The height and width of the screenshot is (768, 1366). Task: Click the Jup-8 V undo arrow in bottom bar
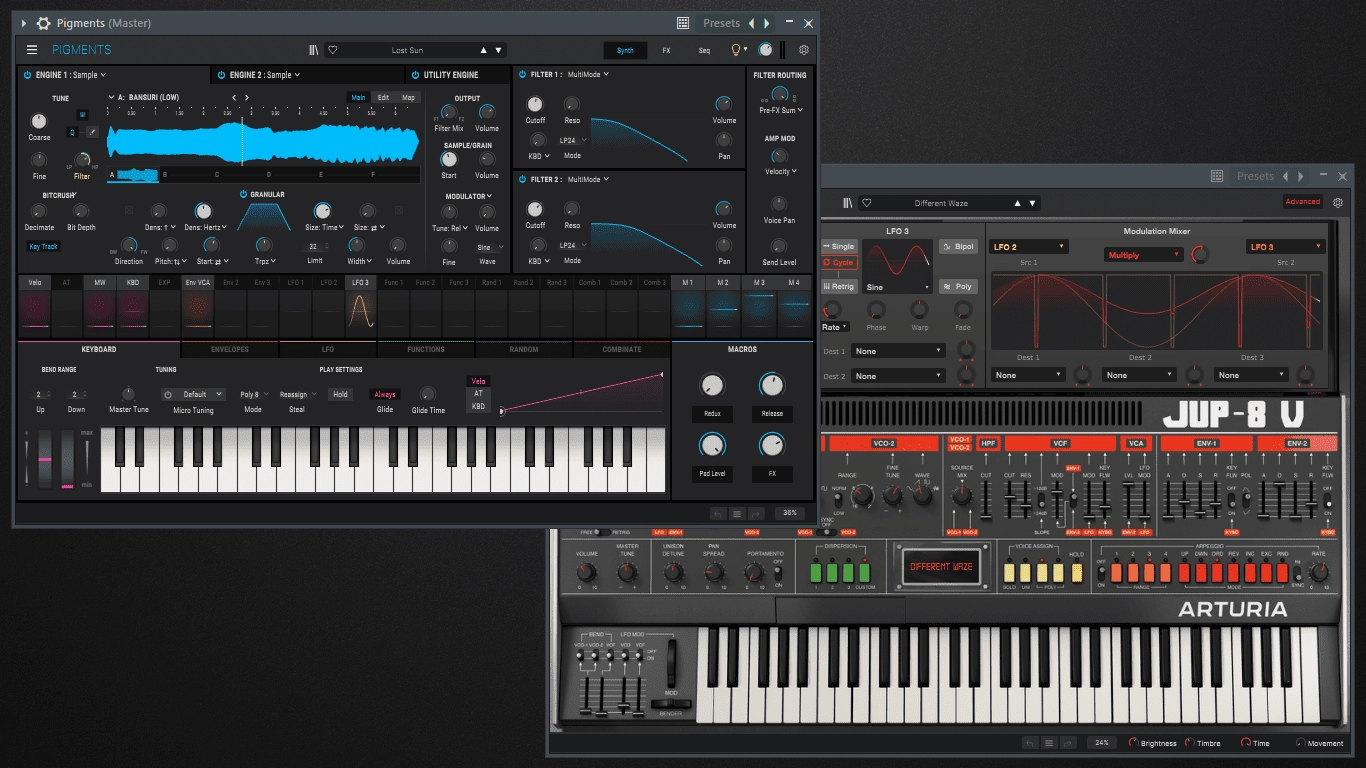1029,743
